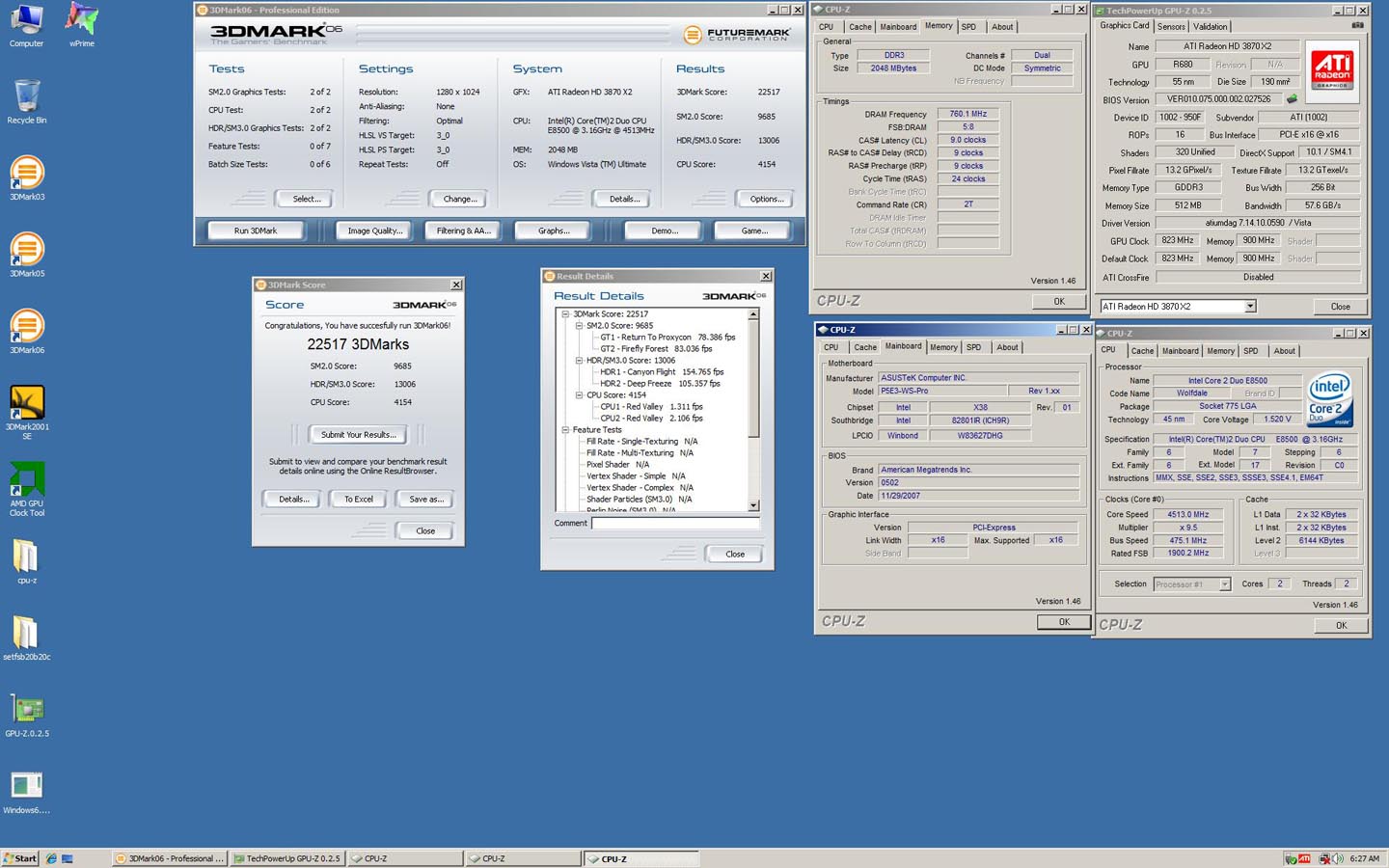Click Show Desktop quick launch icon

tap(68, 858)
